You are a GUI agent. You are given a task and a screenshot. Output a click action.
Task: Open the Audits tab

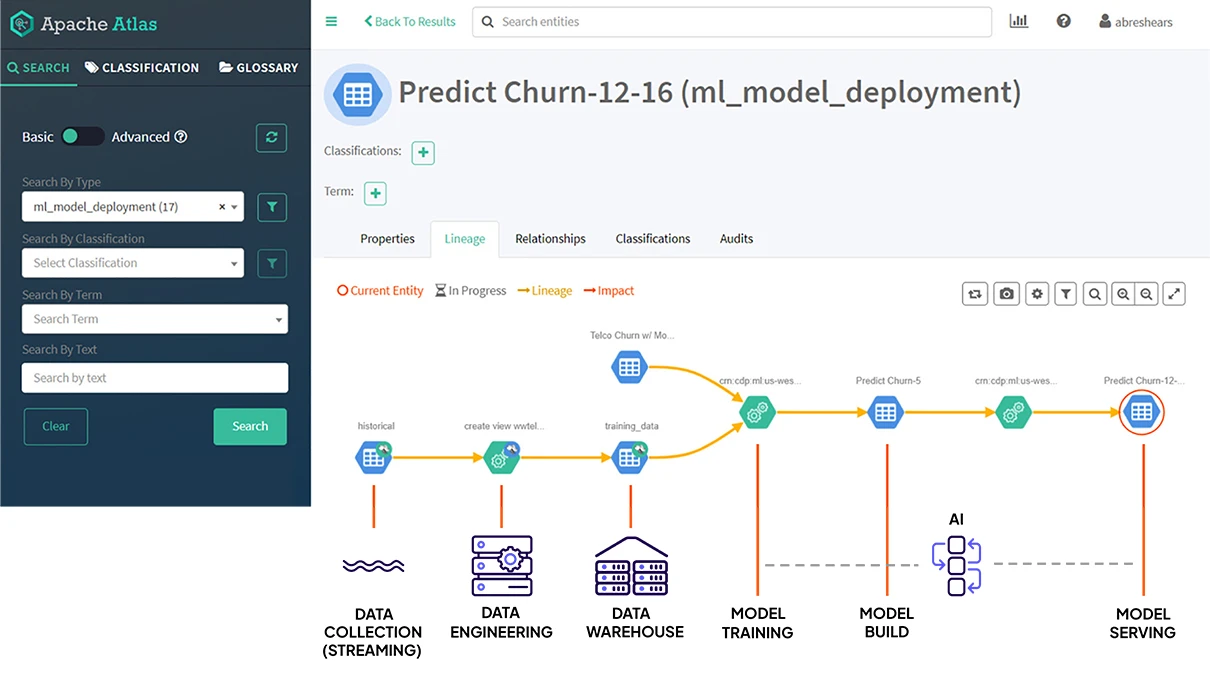735,238
